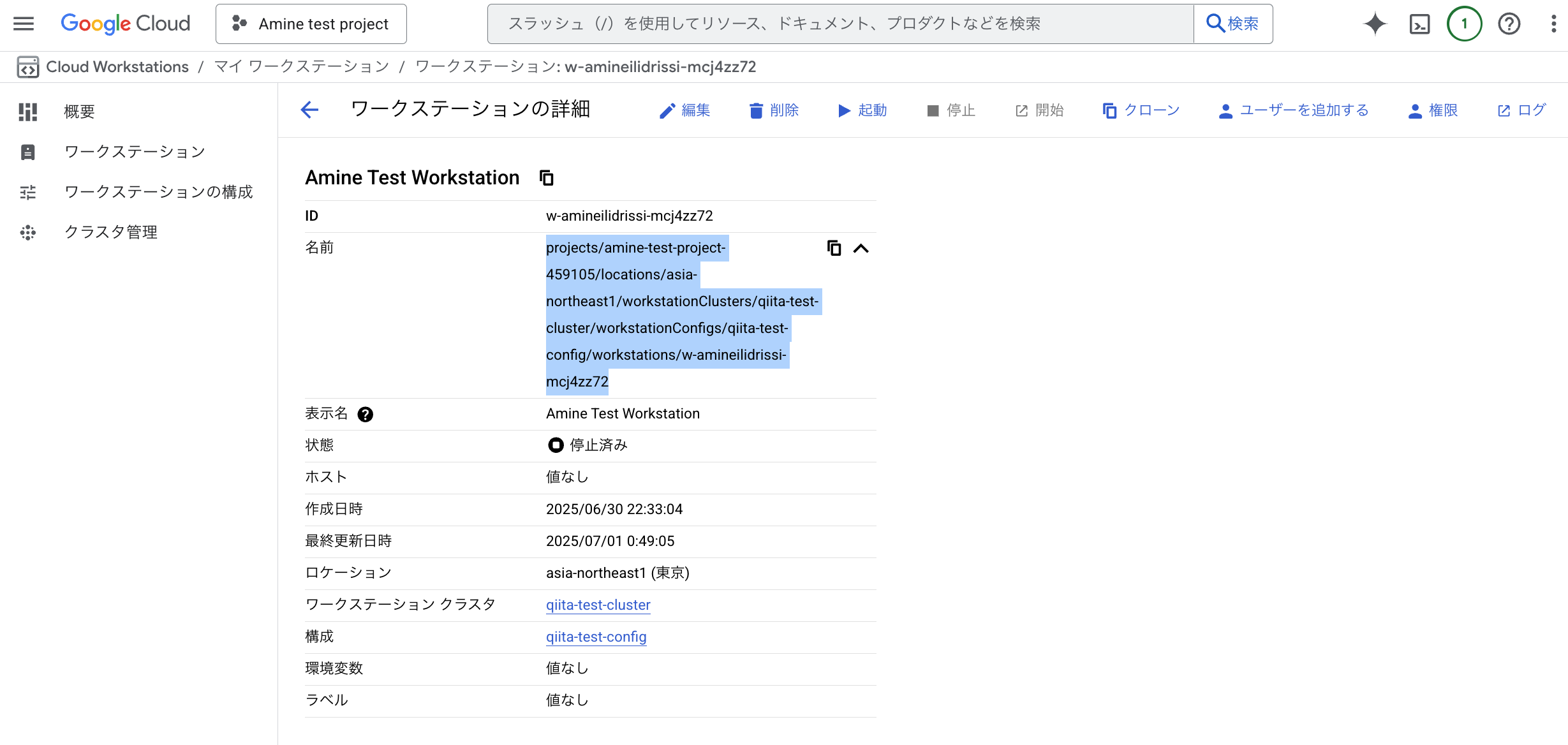Click the Clone (クローン) icon

point(1110,110)
